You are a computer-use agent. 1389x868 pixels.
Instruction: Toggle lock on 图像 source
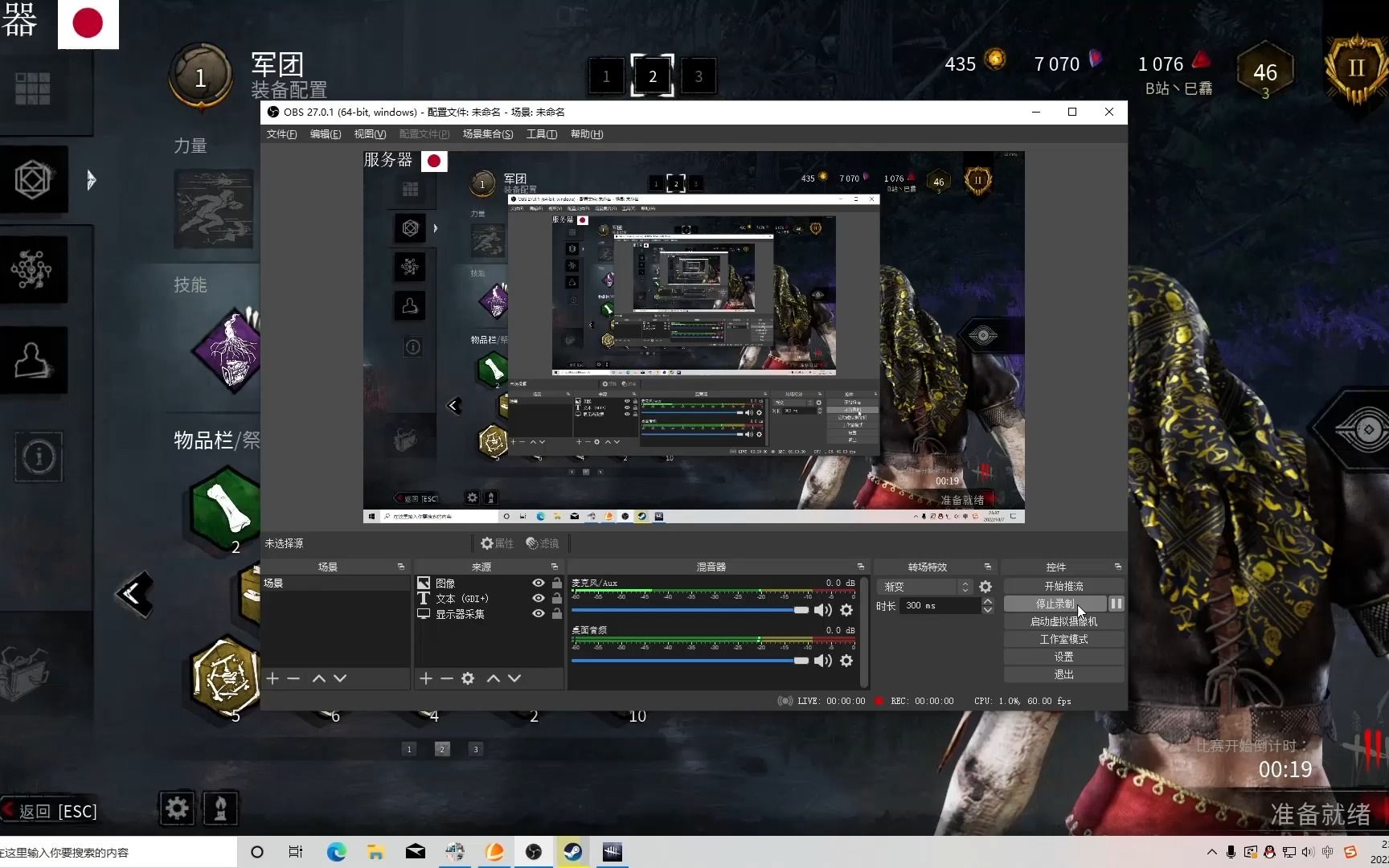(x=556, y=583)
